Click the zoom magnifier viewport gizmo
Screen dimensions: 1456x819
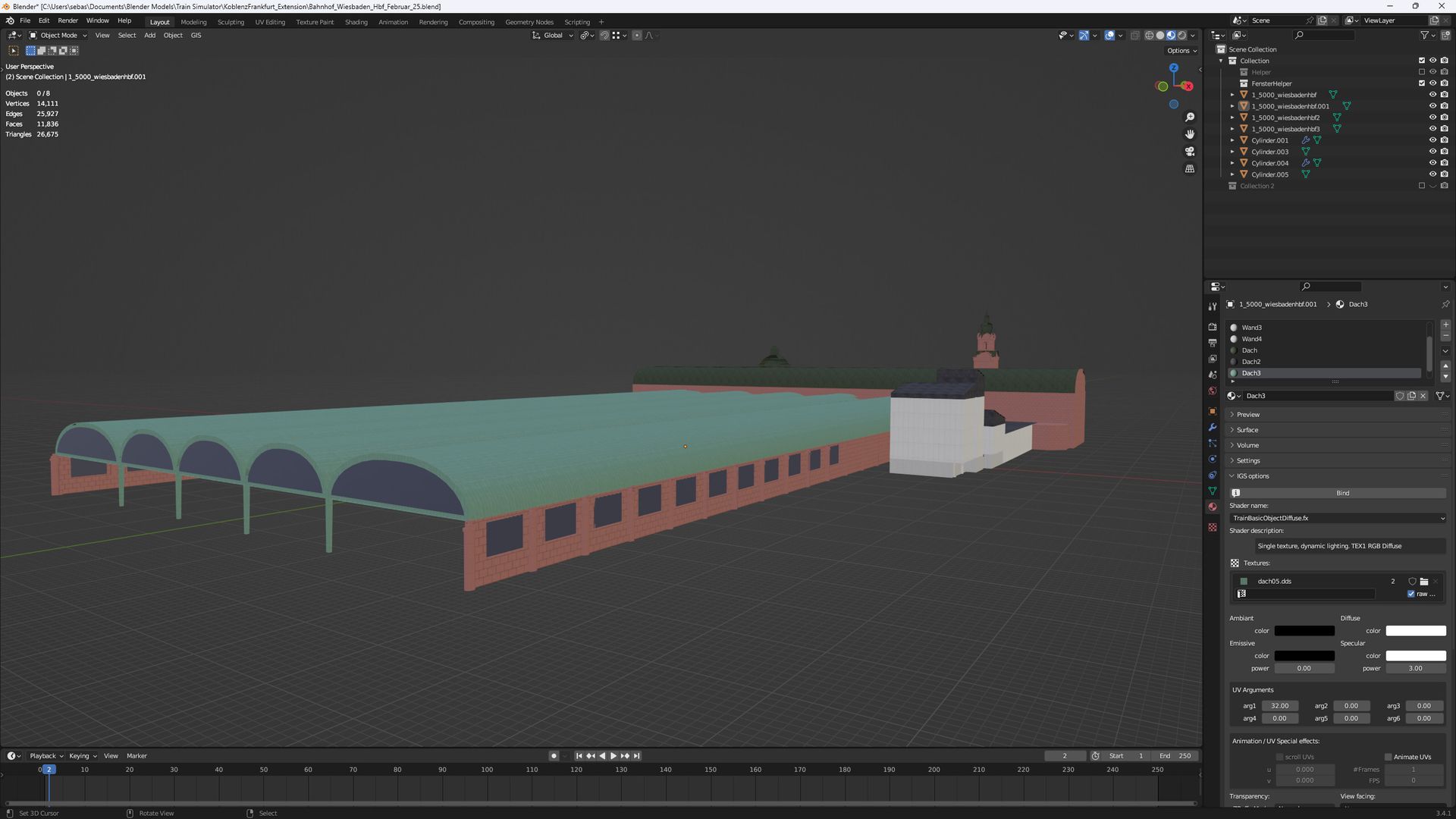point(1190,118)
